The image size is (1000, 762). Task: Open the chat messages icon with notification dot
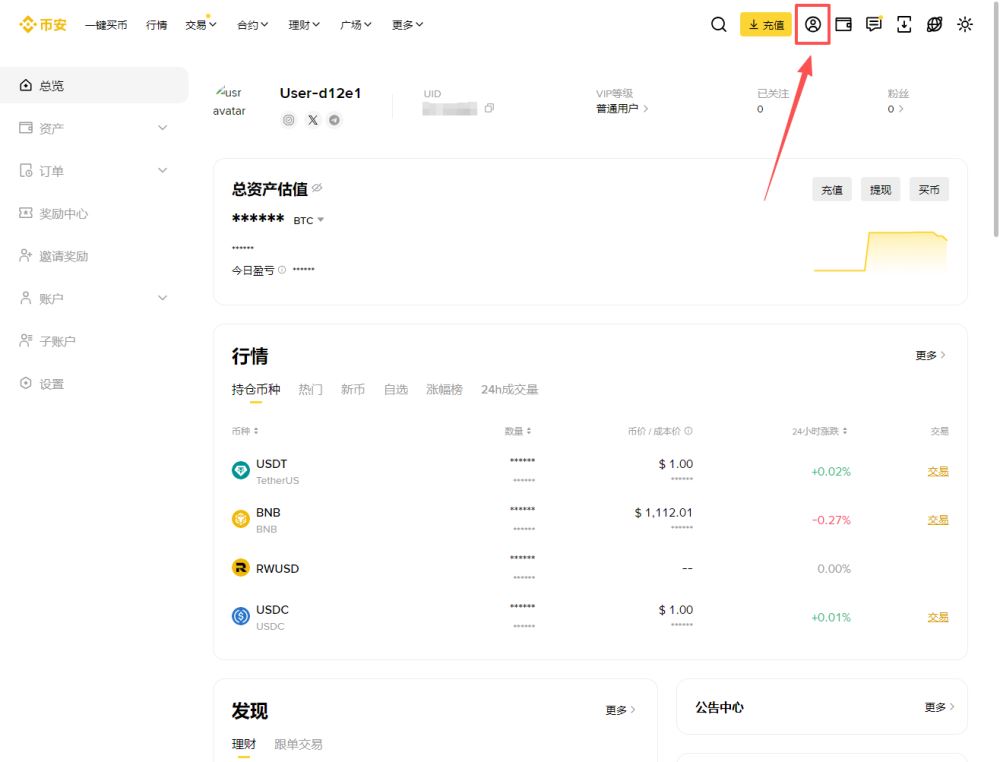[874, 24]
